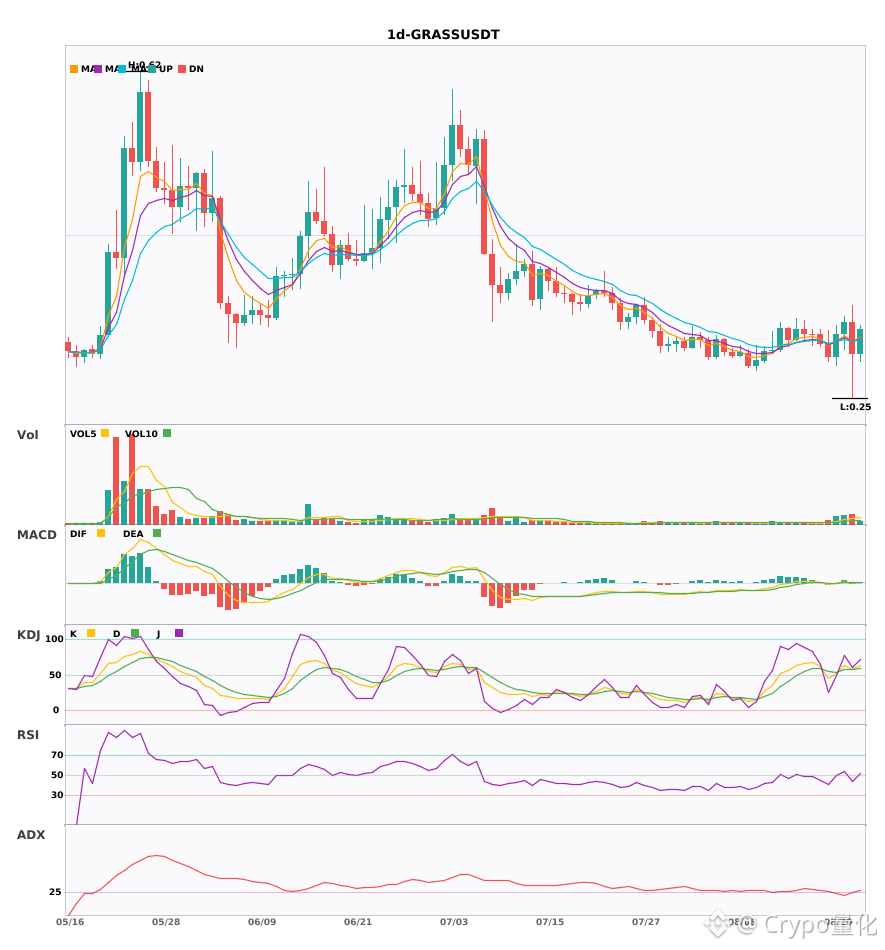Click the MACD panel label

(36, 535)
